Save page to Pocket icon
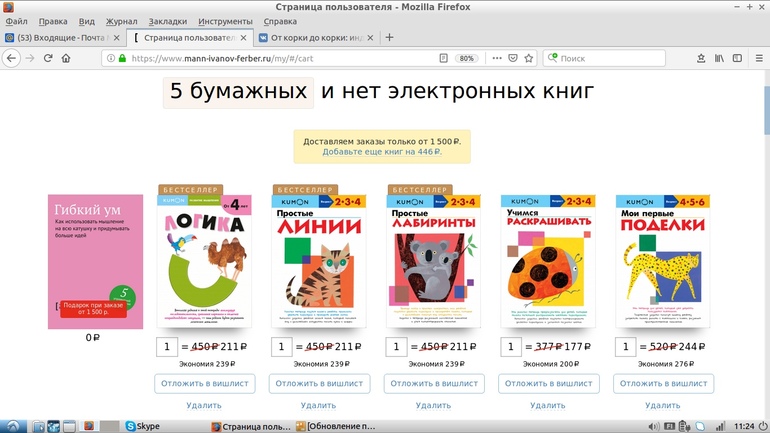This screenshot has height=433, width=770. [513, 58]
